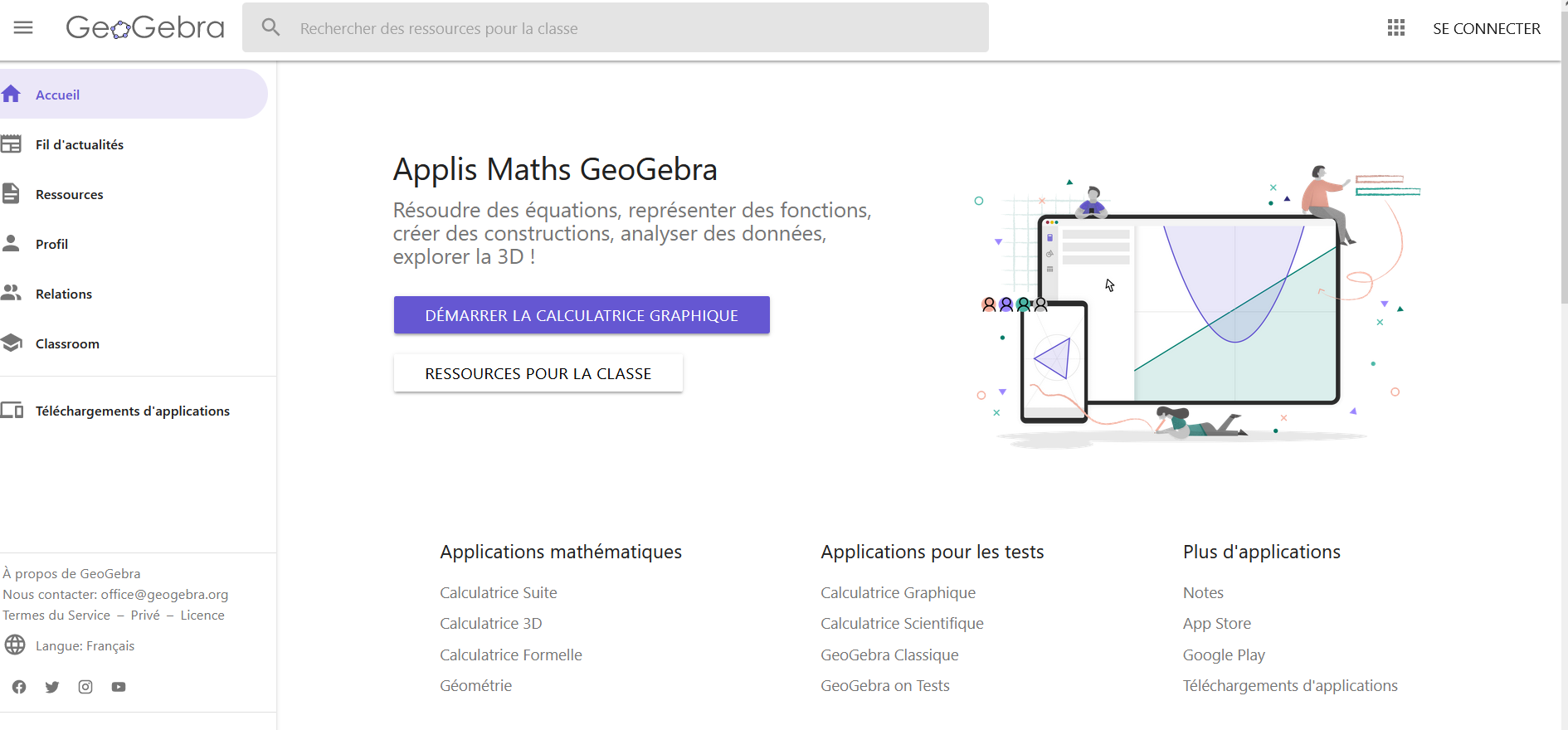Open GeoGebra's YouTube channel icon
Viewport: 1568px width, 730px height.
(119, 687)
